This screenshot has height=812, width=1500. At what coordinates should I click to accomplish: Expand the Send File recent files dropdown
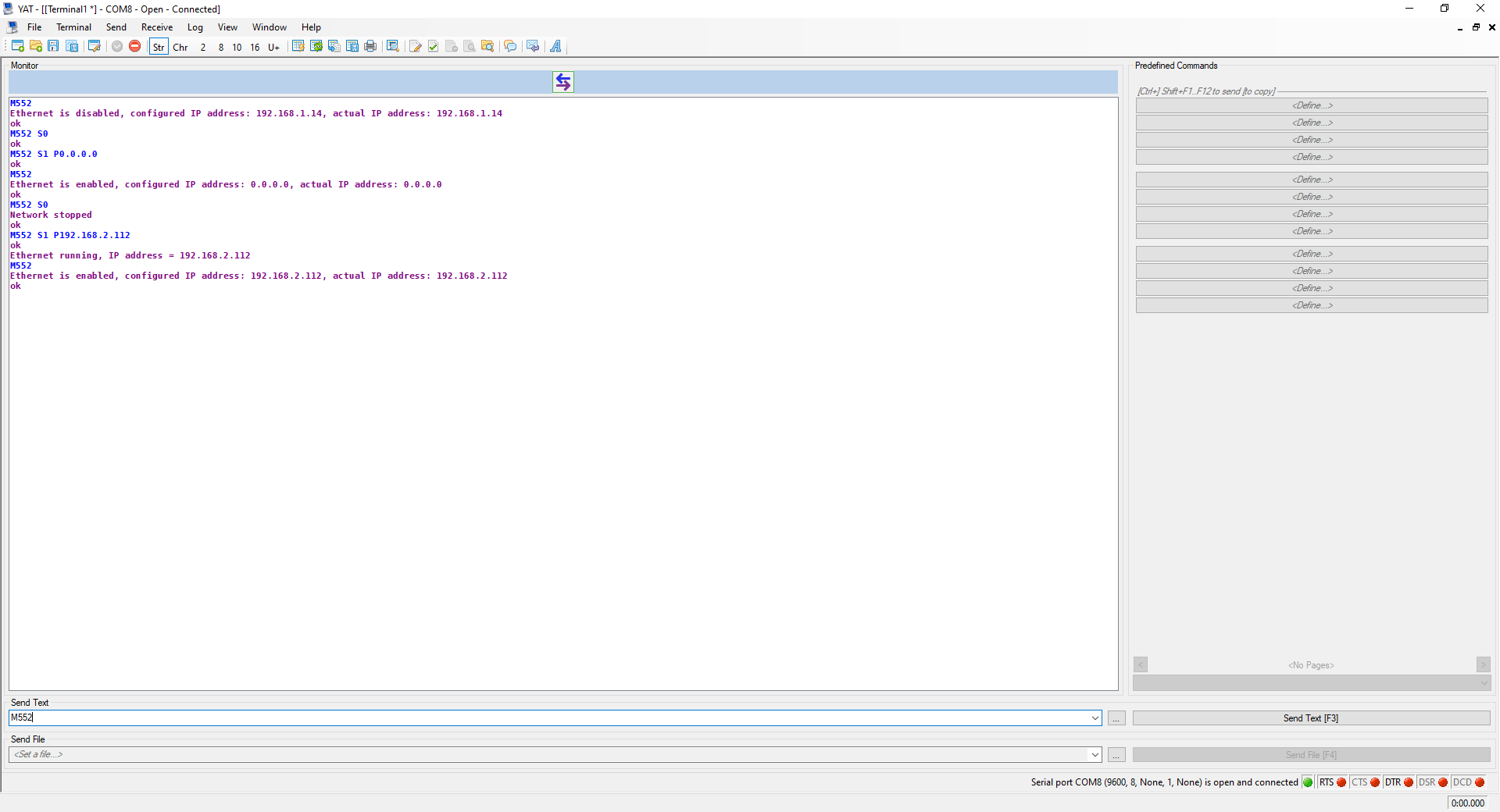[x=1095, y=755]
